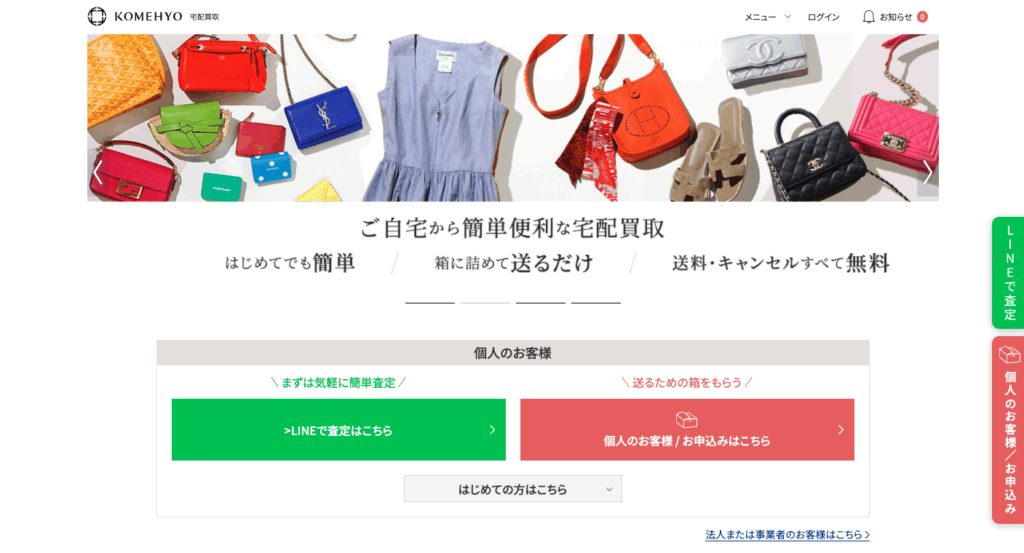Expand the メニュー dropdown
The width and height of the screenshot is (1024, 553).
(767, 17)
